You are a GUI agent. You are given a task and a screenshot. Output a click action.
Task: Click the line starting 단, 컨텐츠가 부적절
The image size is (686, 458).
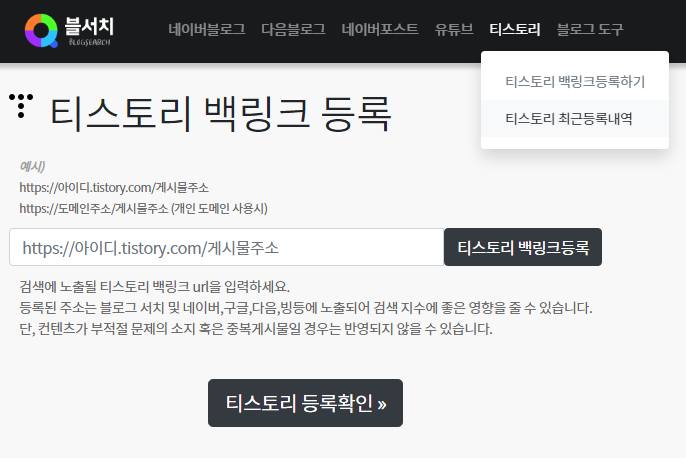256,329
